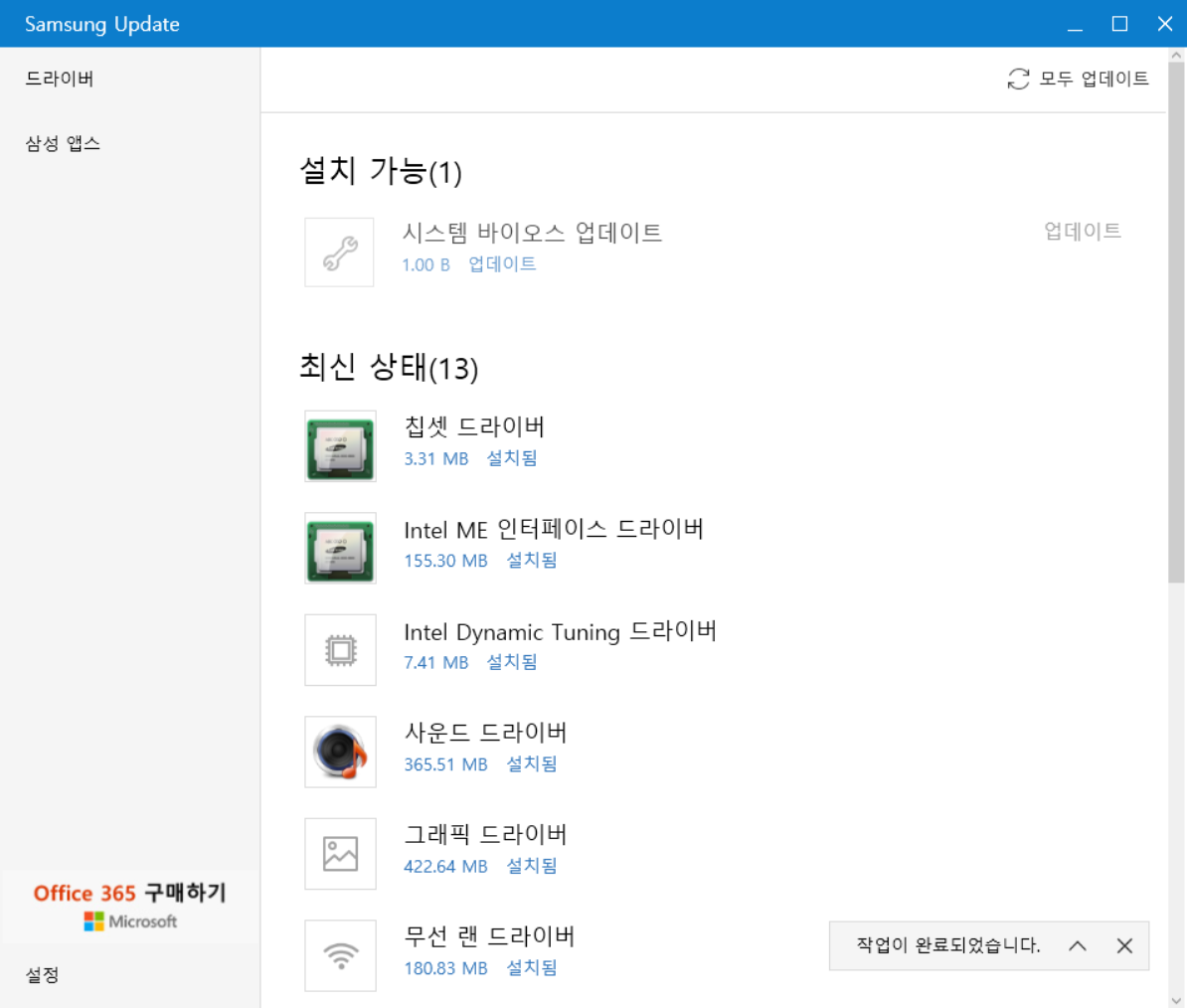Screen dimensions: 1187x1008
Task: Select the 무선 랜 드라이버 title
Action: pyautogui.click(x=489, y=936)
